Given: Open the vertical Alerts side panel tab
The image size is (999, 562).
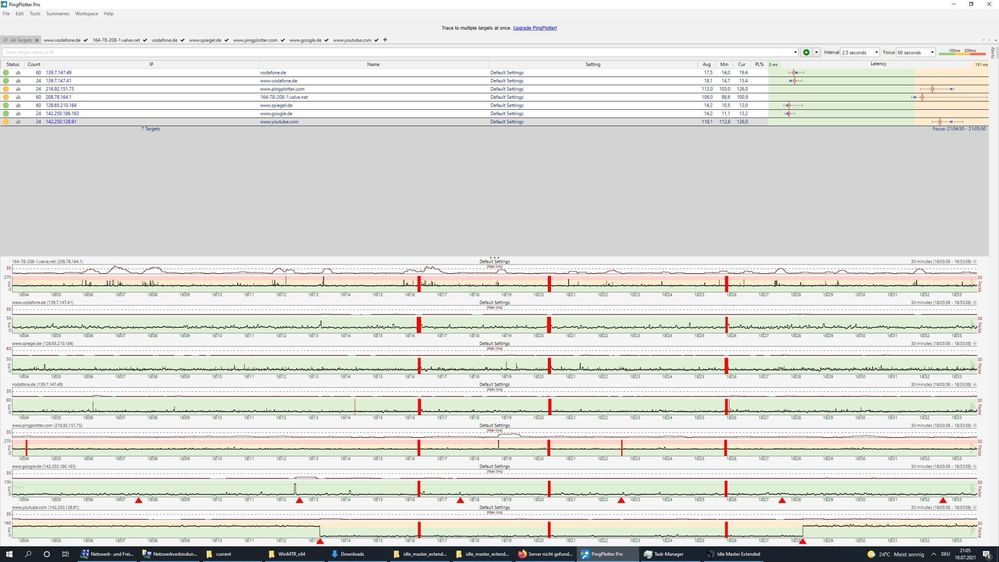Looking at the screenshot, I should pyautogui.click(x=993, y=52).
